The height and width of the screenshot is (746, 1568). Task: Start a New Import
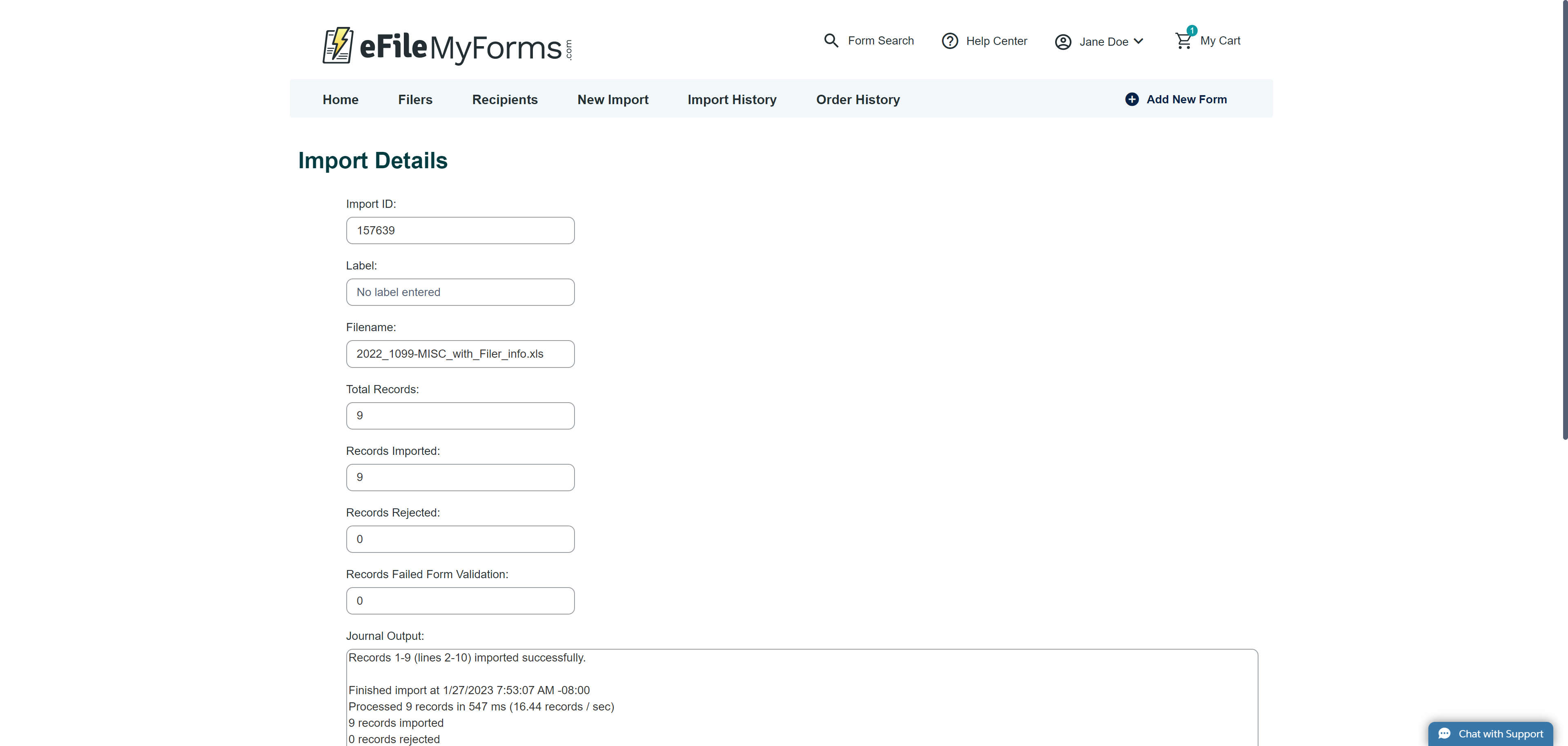pyautogui.click(x=612, y=99)
